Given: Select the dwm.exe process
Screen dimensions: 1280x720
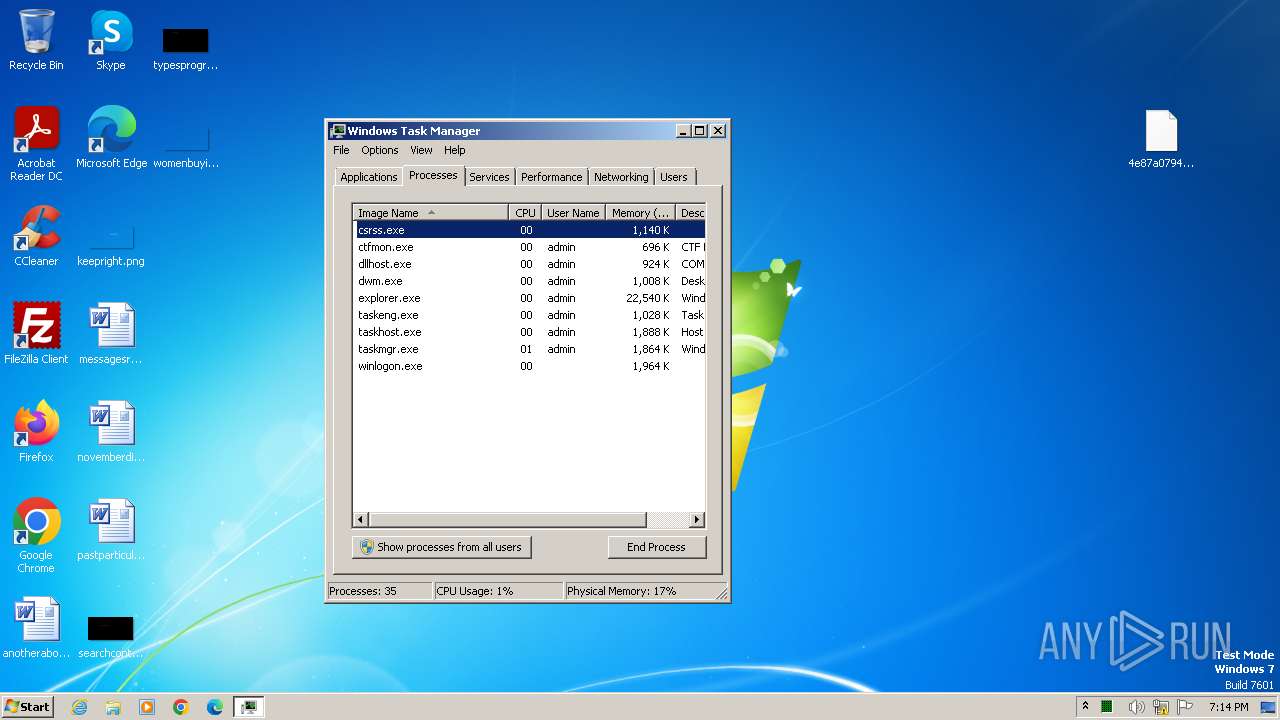Looking at the screenshot, I should tap(529, 281).
